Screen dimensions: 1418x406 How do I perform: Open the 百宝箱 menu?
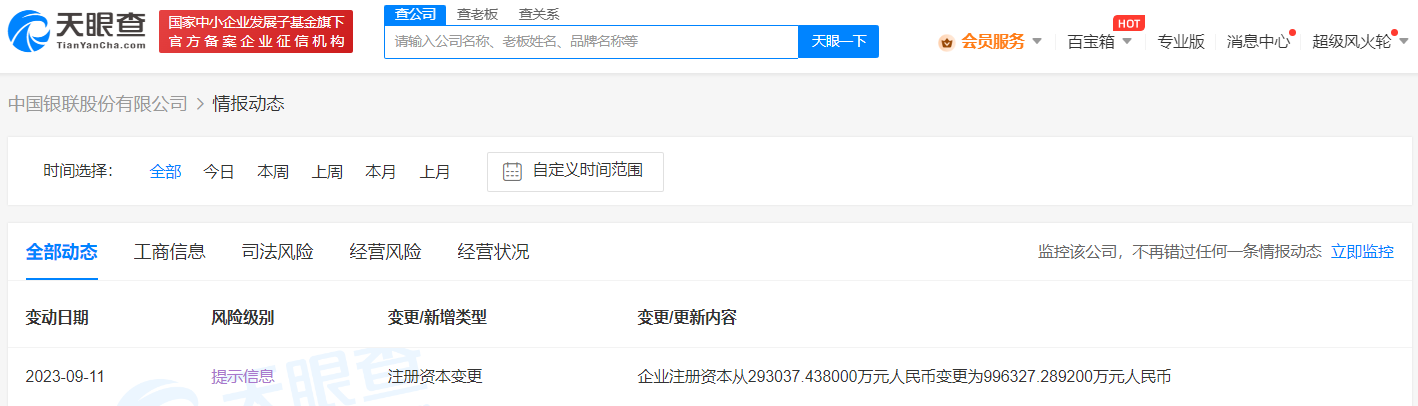point(1091,42)
